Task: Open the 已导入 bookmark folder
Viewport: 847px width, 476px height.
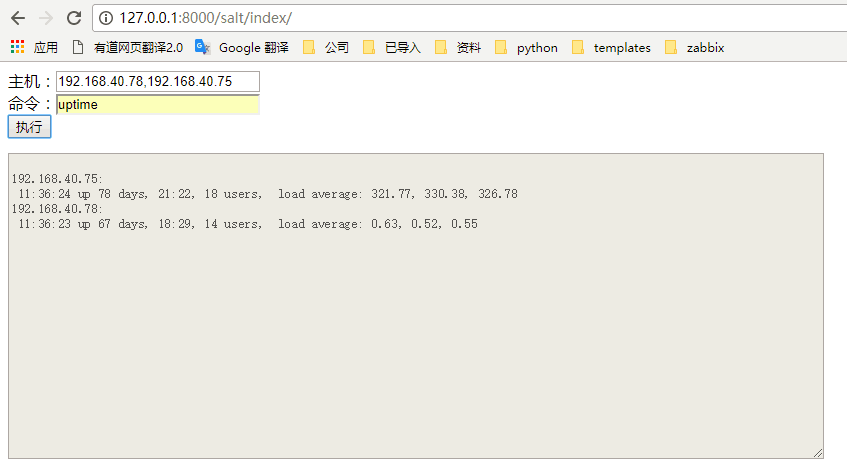Action: click(x=392, y=48)
